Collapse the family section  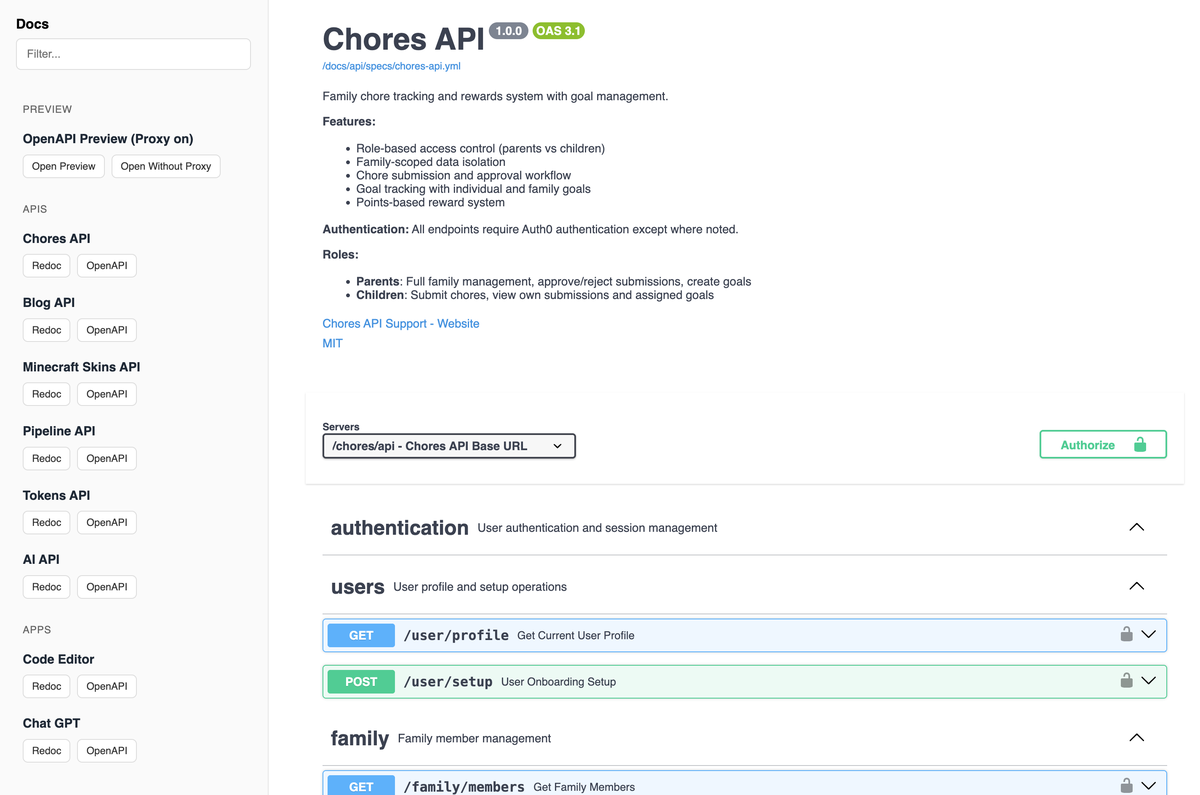(x=1136, y=738)
